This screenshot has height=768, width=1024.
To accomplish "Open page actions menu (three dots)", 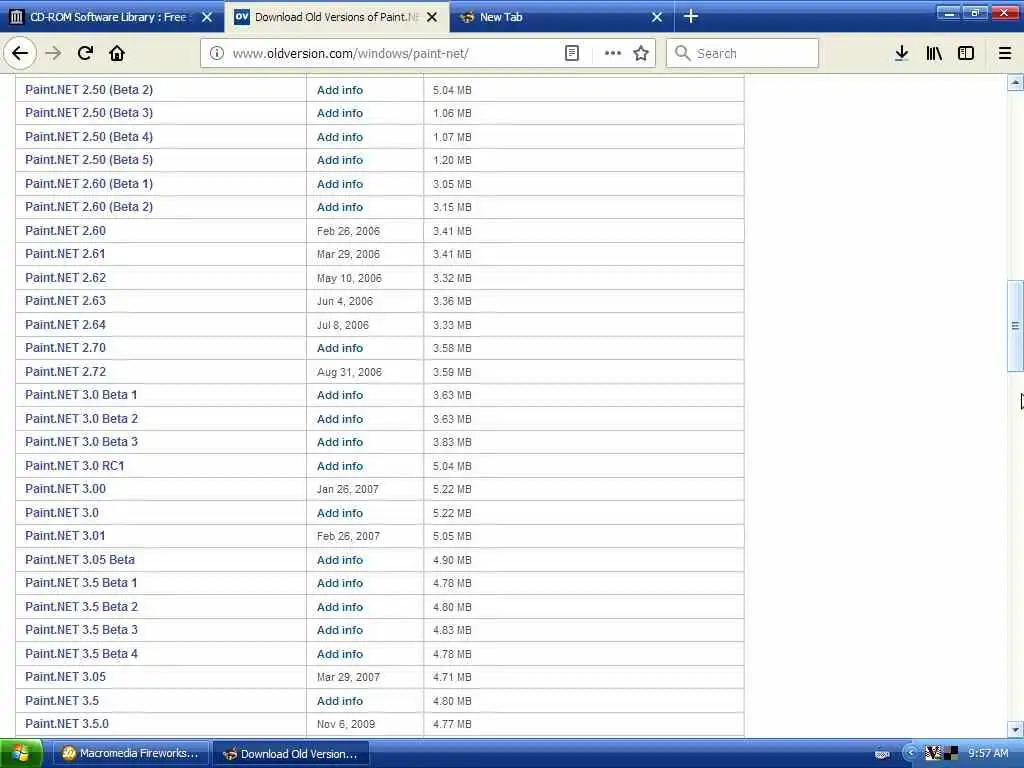I will (613, 53).
